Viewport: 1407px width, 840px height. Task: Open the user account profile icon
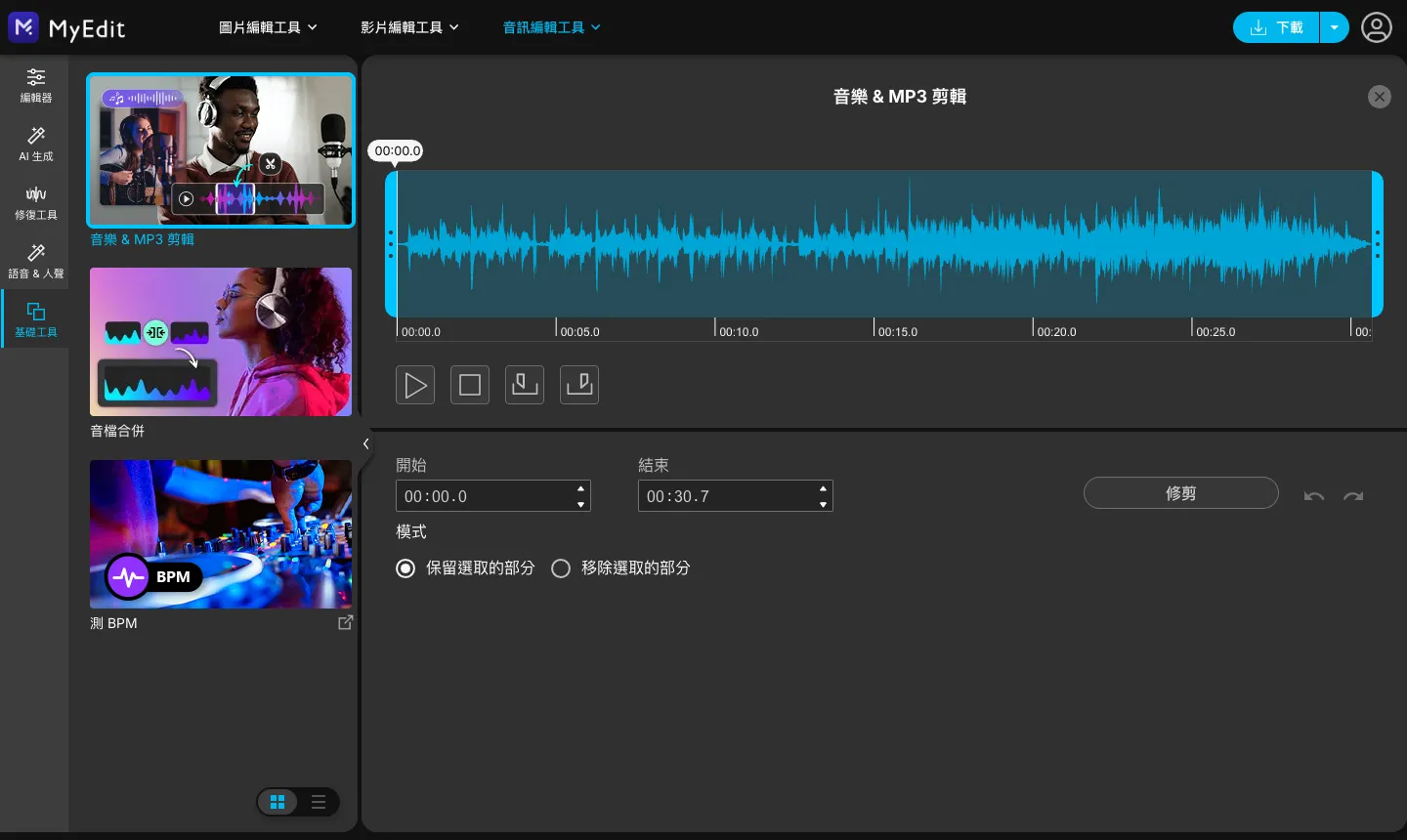(x=1376, y=27)
